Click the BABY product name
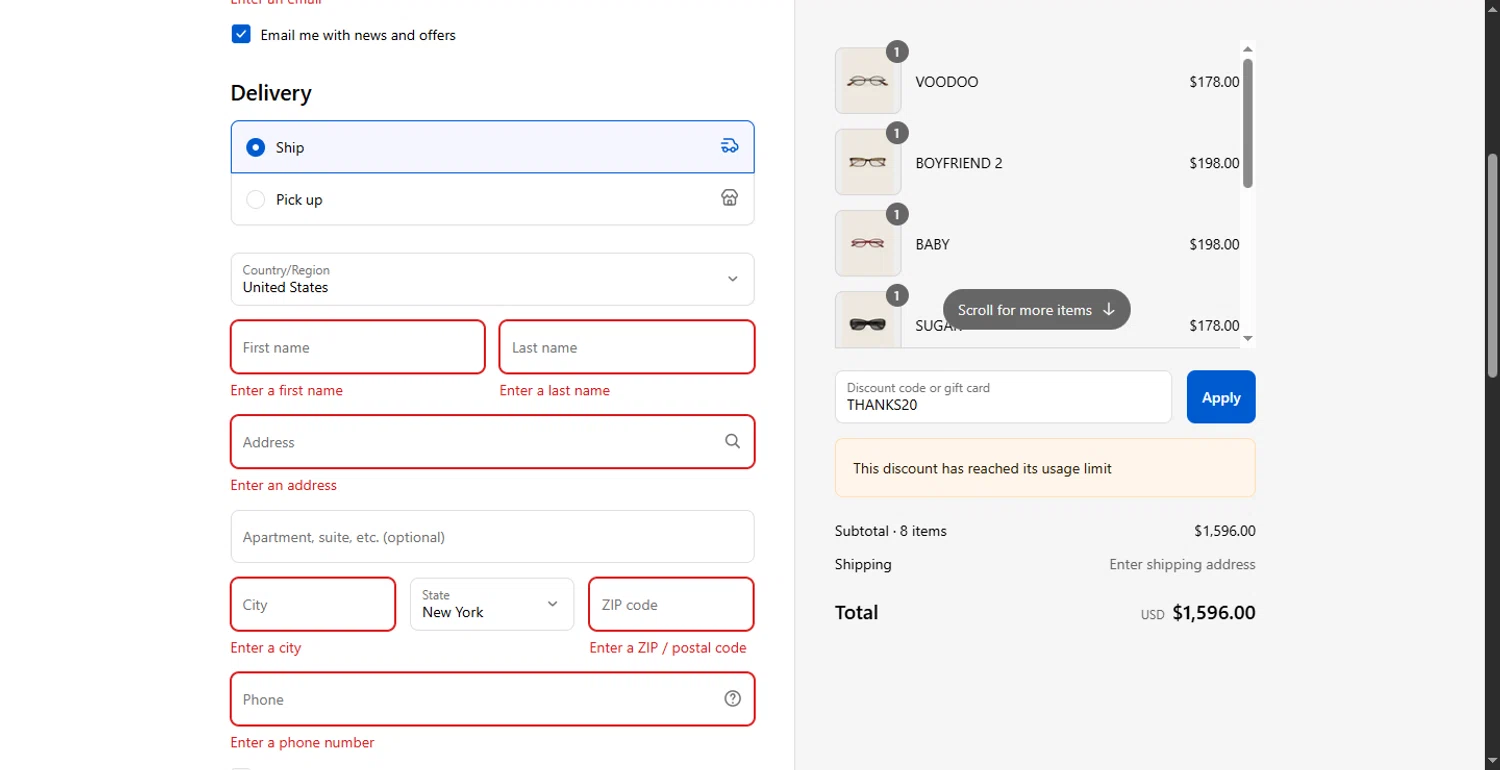The image size is (1500, 770). 933,244
